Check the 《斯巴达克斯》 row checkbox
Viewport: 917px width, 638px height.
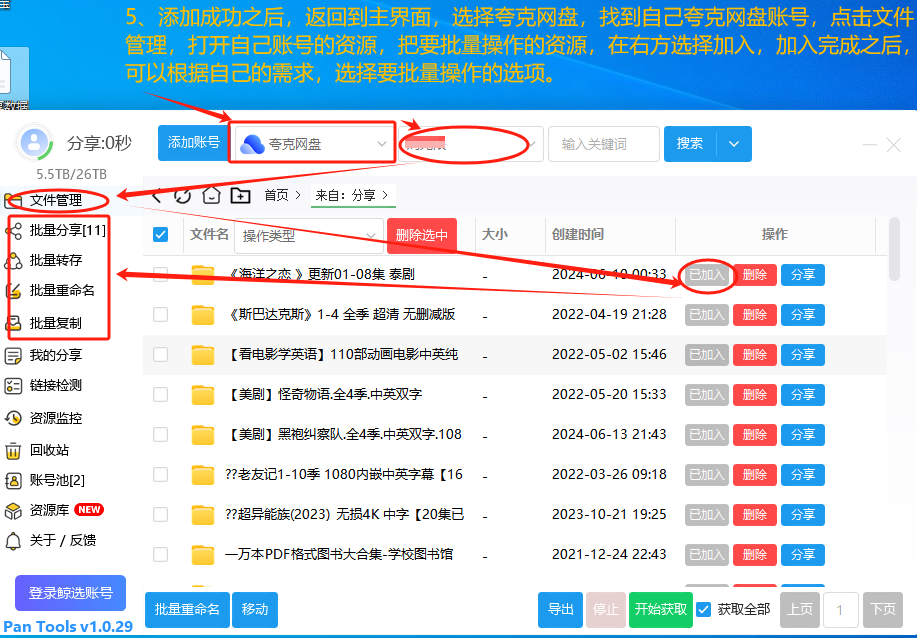[x=160, y=315]
